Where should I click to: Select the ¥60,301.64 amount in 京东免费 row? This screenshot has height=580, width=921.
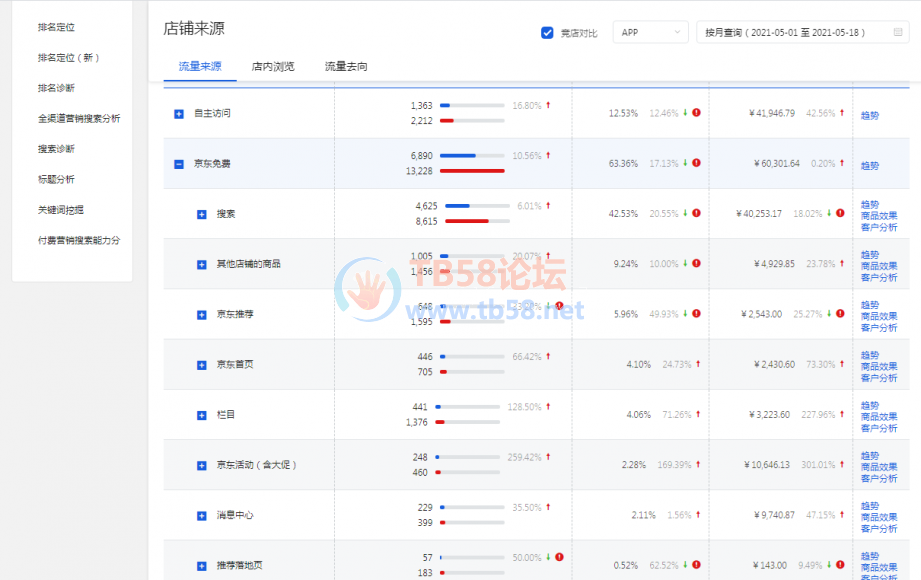click(777, 163)
